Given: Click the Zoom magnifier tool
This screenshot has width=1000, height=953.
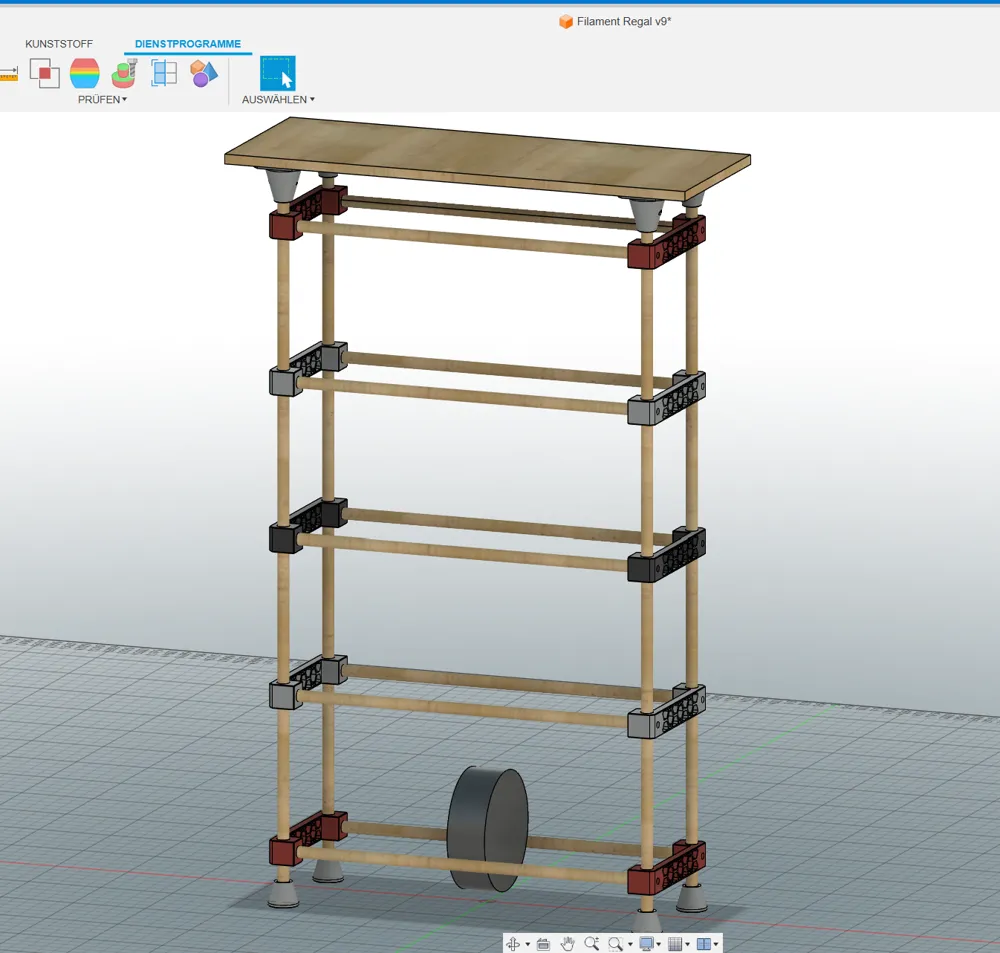Looking at the screenshot, I should point(591,943).
